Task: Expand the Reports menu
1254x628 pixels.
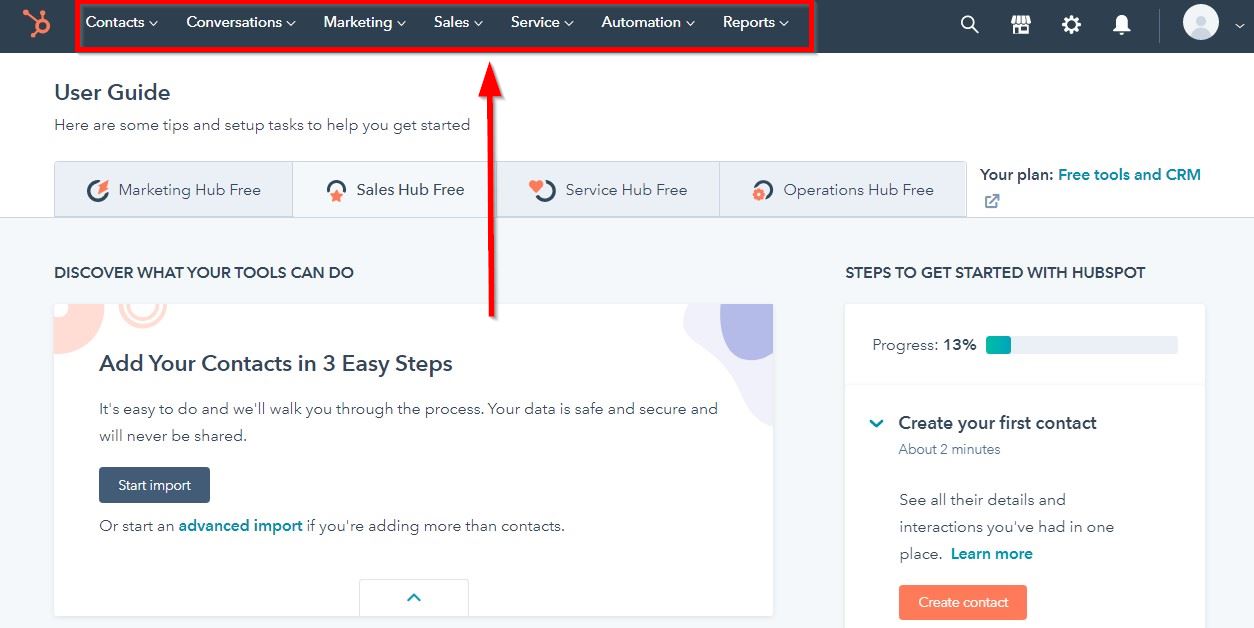Action: pos(756,22)
